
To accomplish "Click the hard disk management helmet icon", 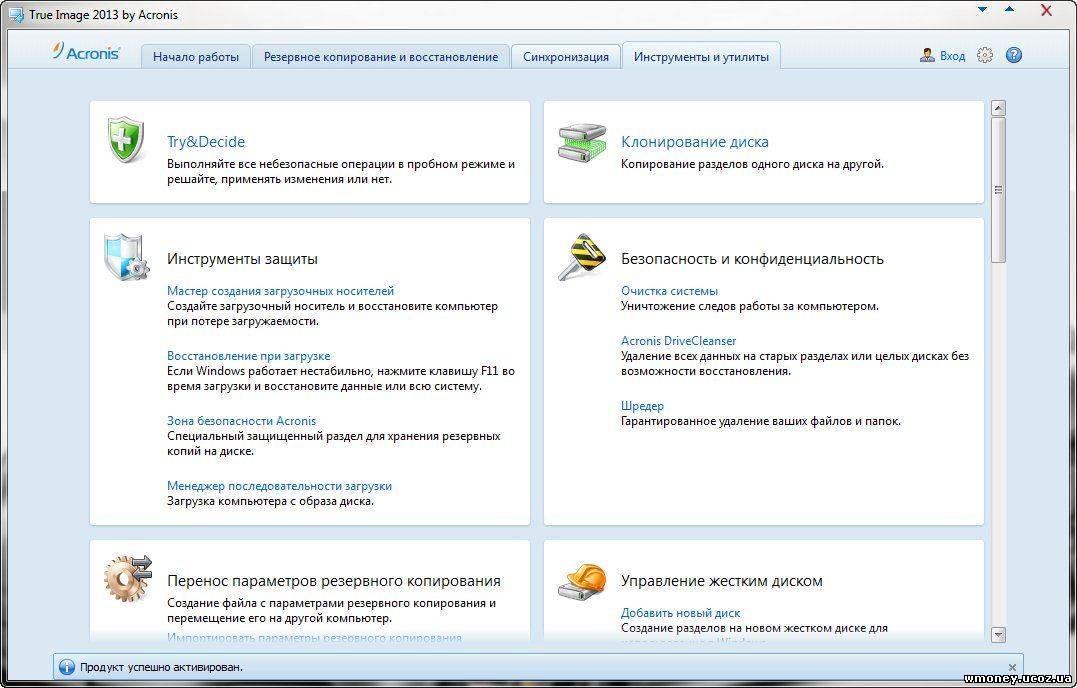I will coord(582,581).
